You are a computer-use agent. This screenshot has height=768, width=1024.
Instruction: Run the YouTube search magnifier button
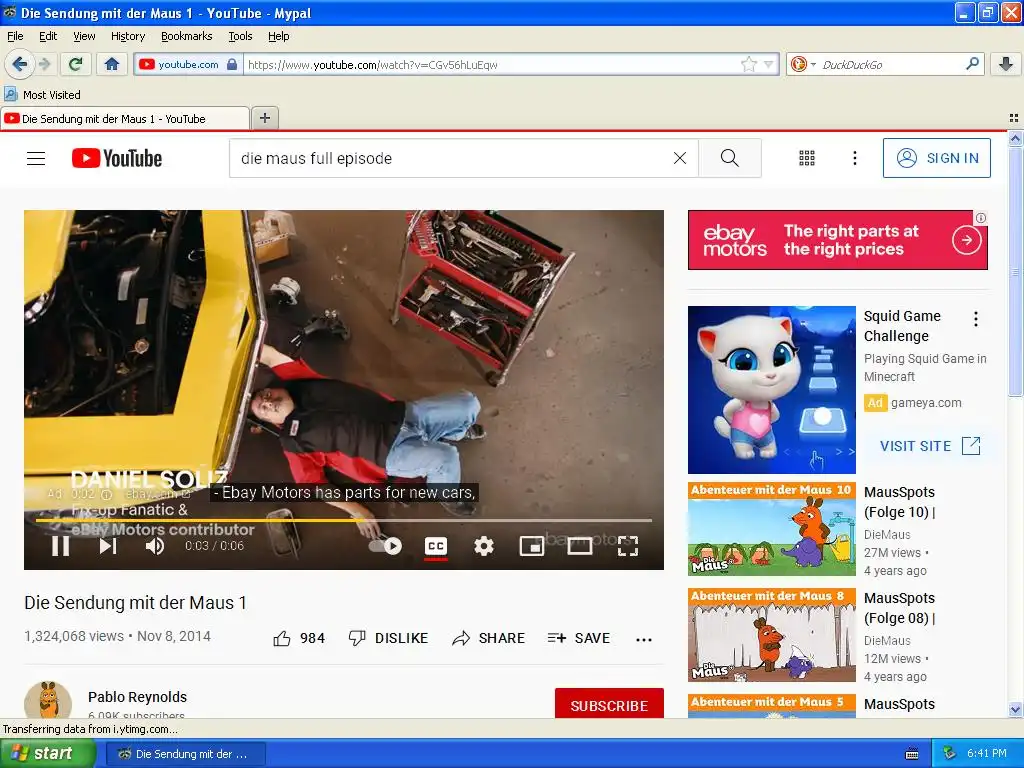pos(729,158)
